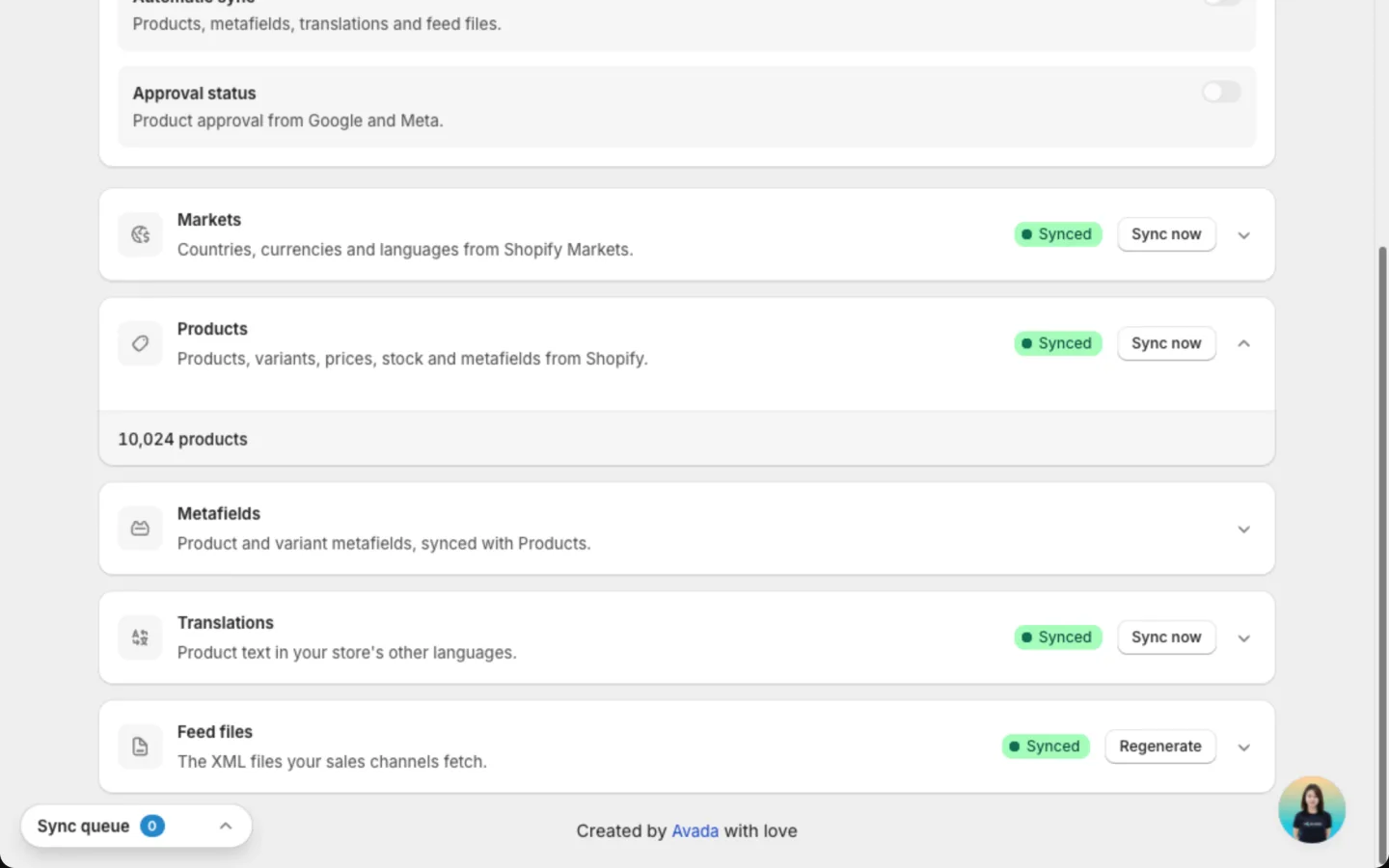Click the Feed files document icon
Image resolution: width=1389 pixels, height=868 pixels.
click(x=141, y=746)
